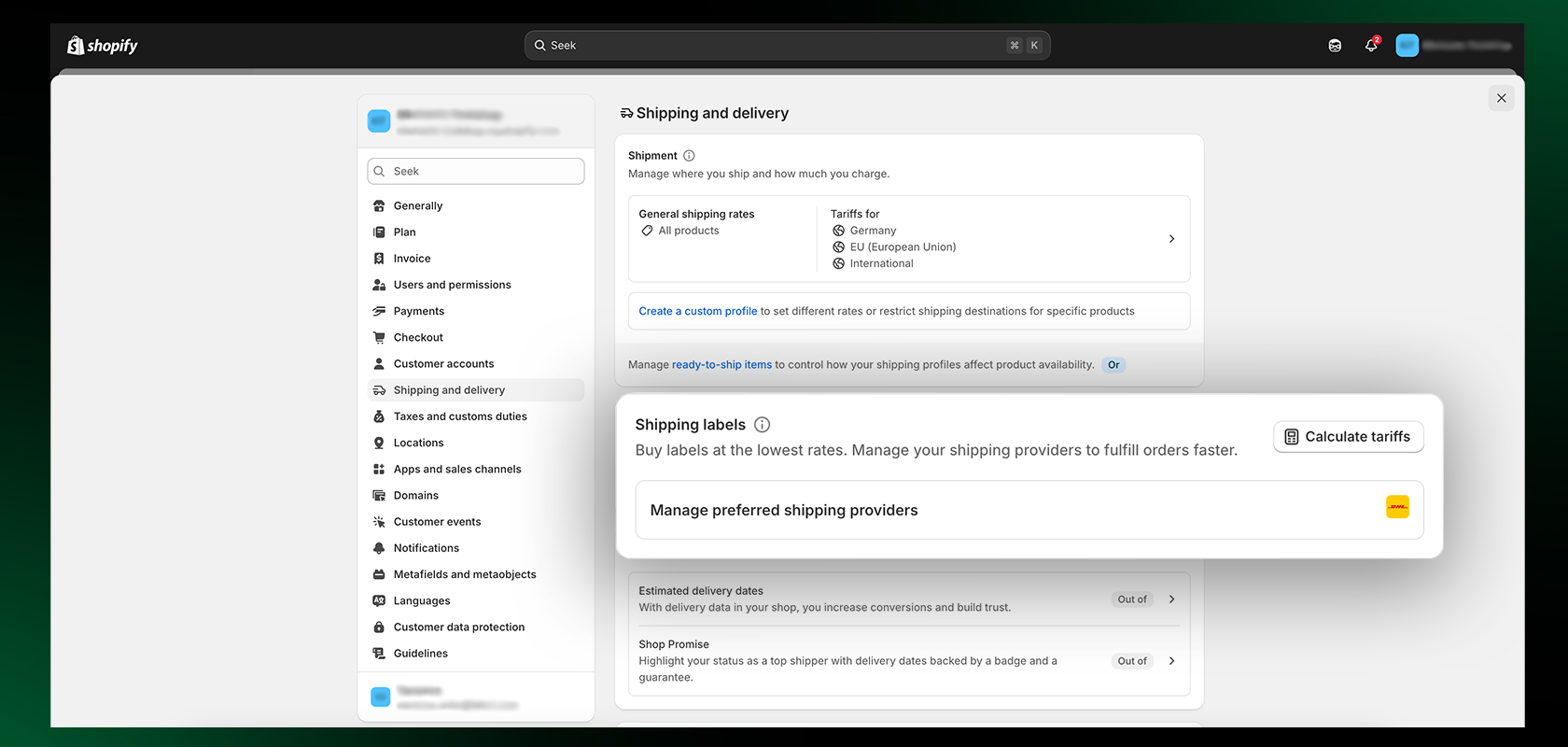
Task: Click the Domains icon in sidebar
Action: point(379,496)
